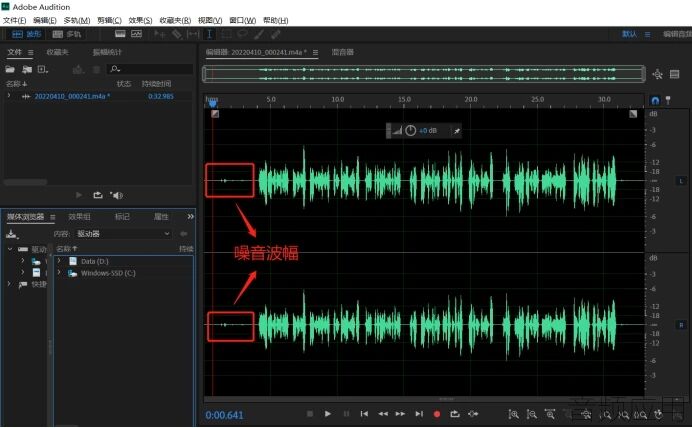Show the spectral frequency display
Viewport: 692px width, 428px height.
120,34
